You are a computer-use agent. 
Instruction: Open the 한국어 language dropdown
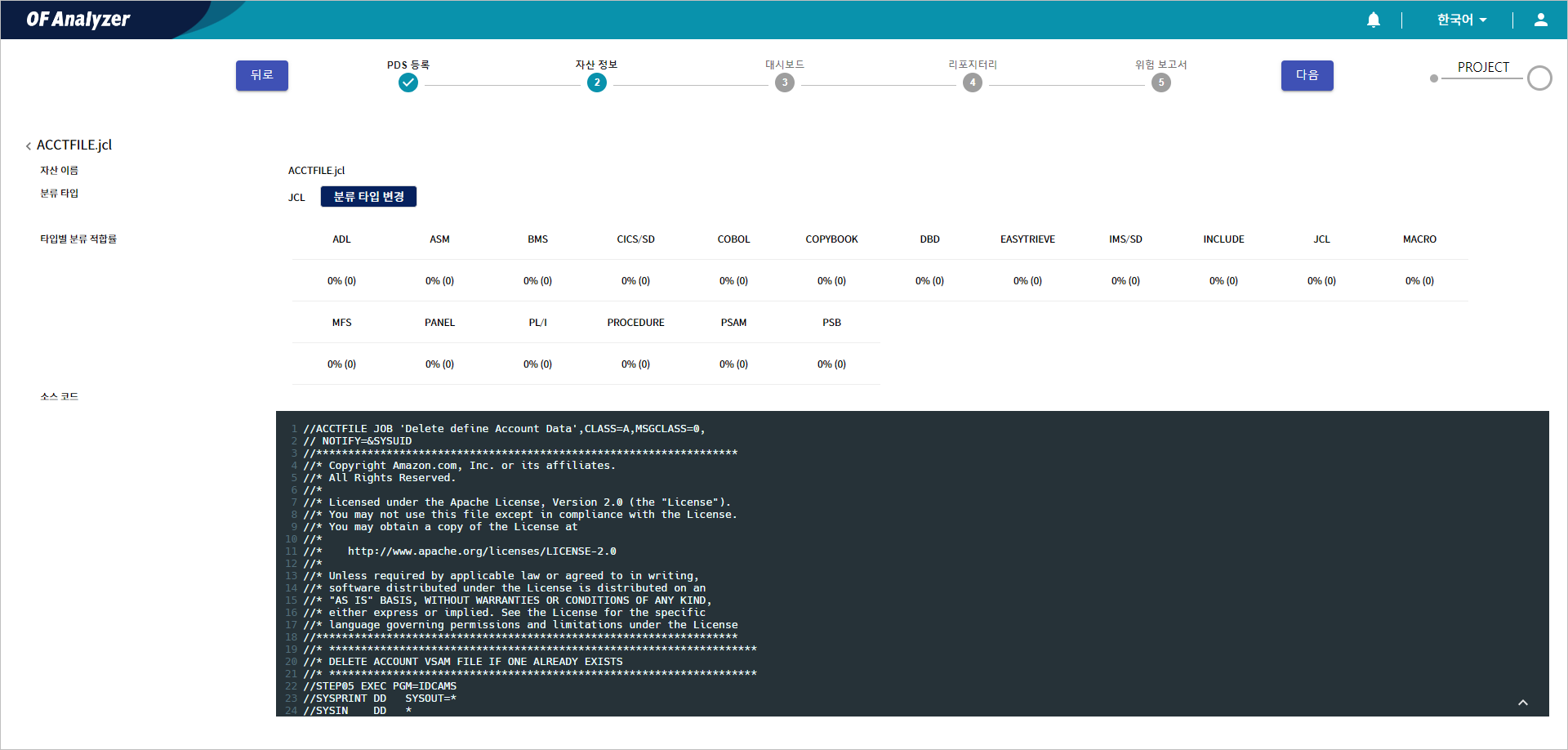1462,20
